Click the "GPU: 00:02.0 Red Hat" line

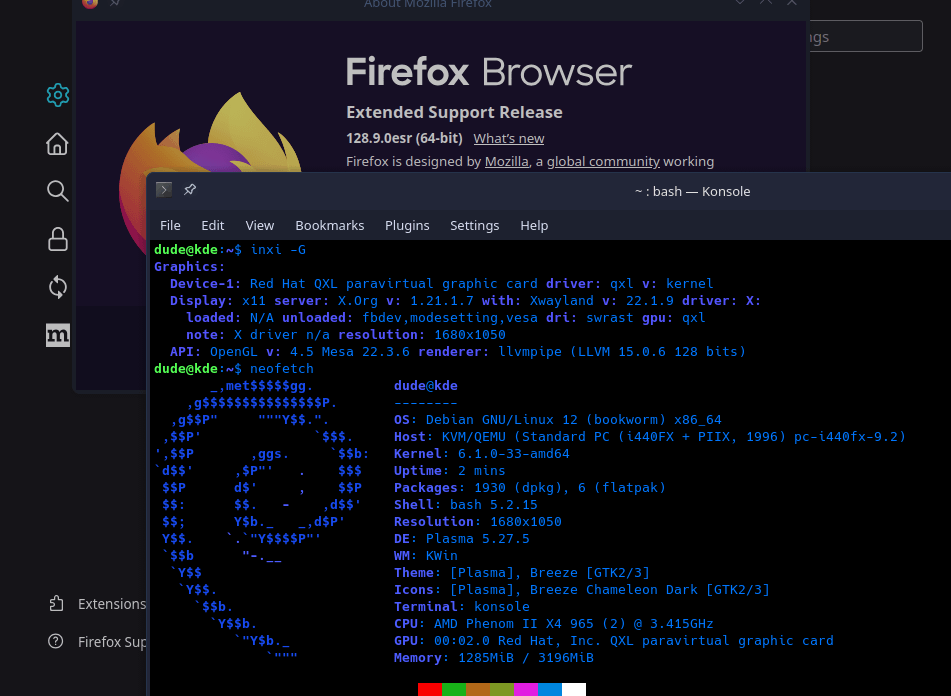click(614, 640)
